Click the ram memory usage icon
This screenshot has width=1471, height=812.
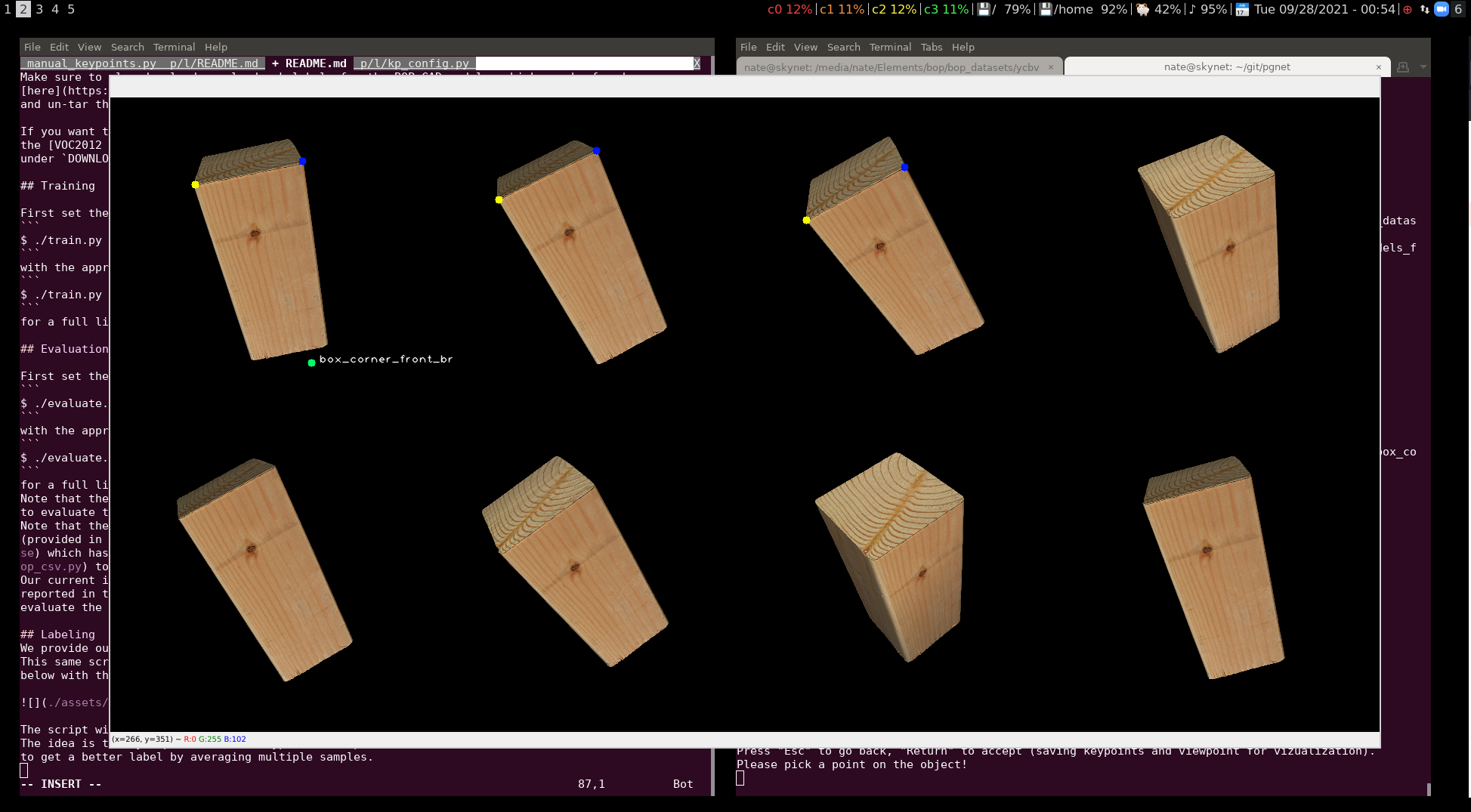click(x=1142, y=9)
